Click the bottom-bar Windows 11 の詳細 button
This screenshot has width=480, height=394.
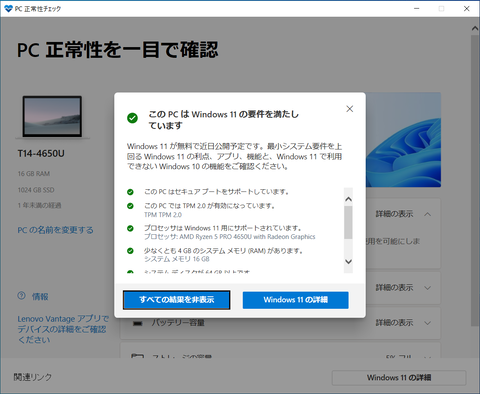tap(399, 378)
